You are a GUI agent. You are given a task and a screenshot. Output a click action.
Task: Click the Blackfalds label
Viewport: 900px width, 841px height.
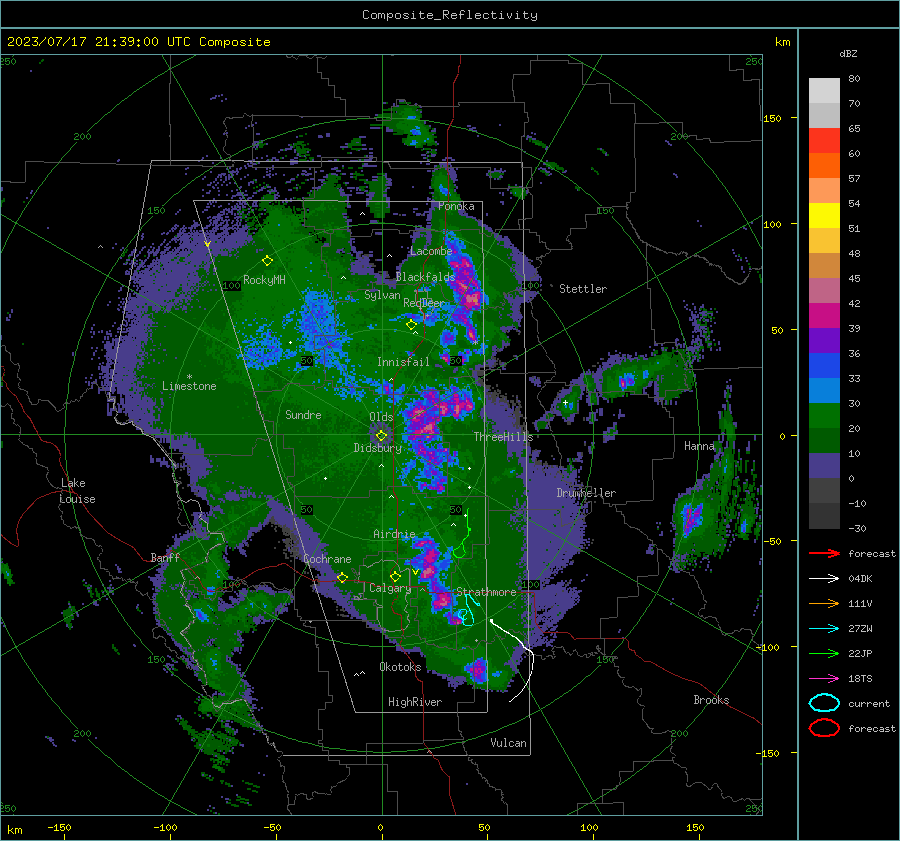click(x=425, y=277)
